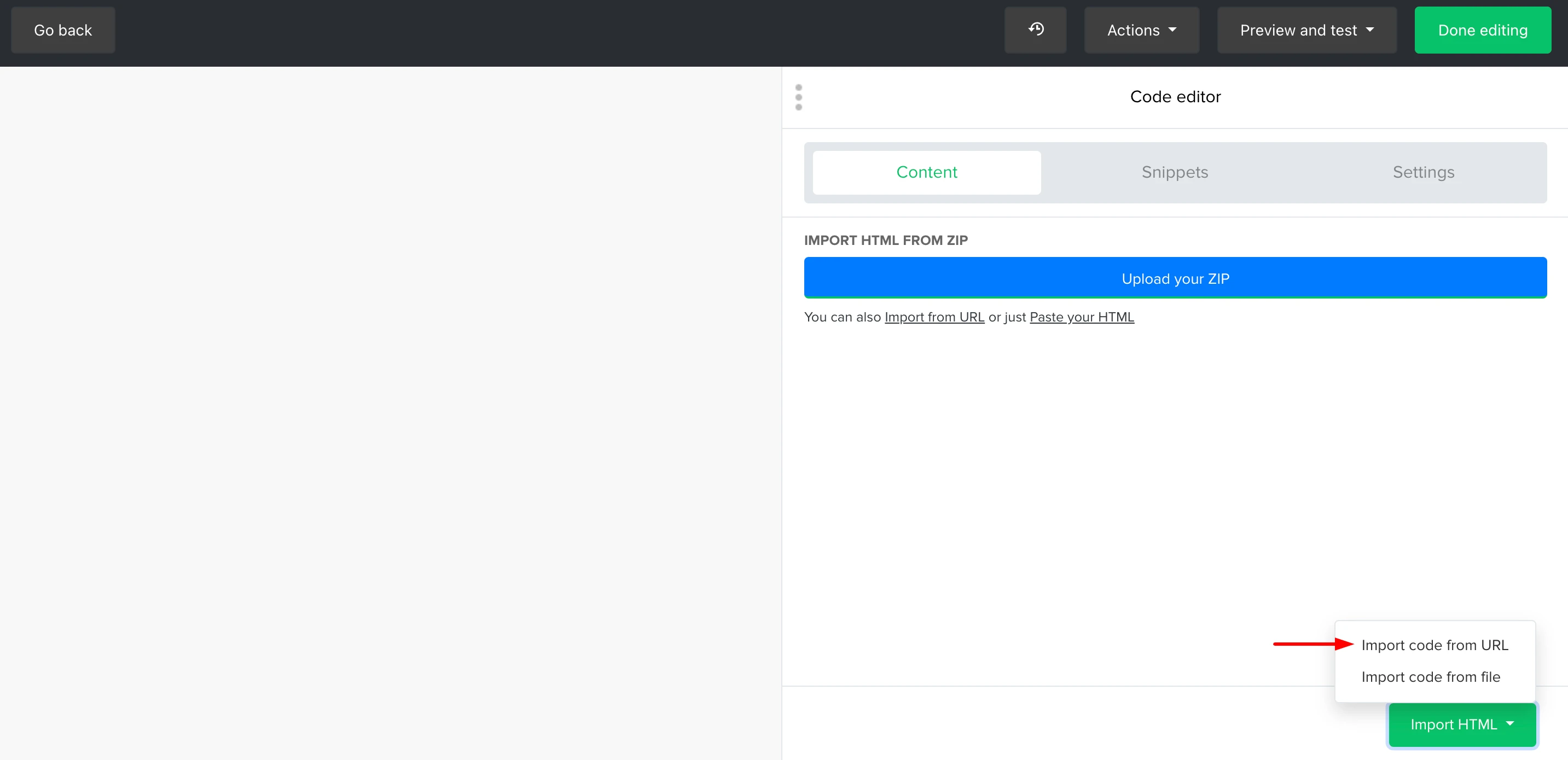Viewport: 1568px width, 760px height.
Task: Click the Code editor panel title
Action: coord(1175,97)
